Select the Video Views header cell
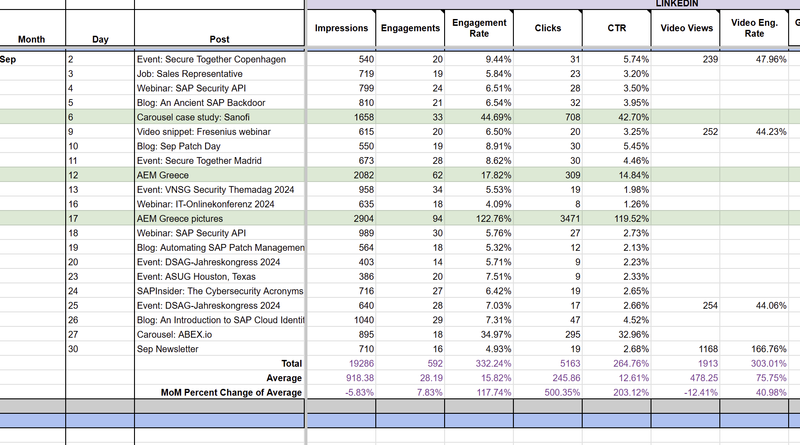Screen dimensions: 800x445 pos(686,28)
